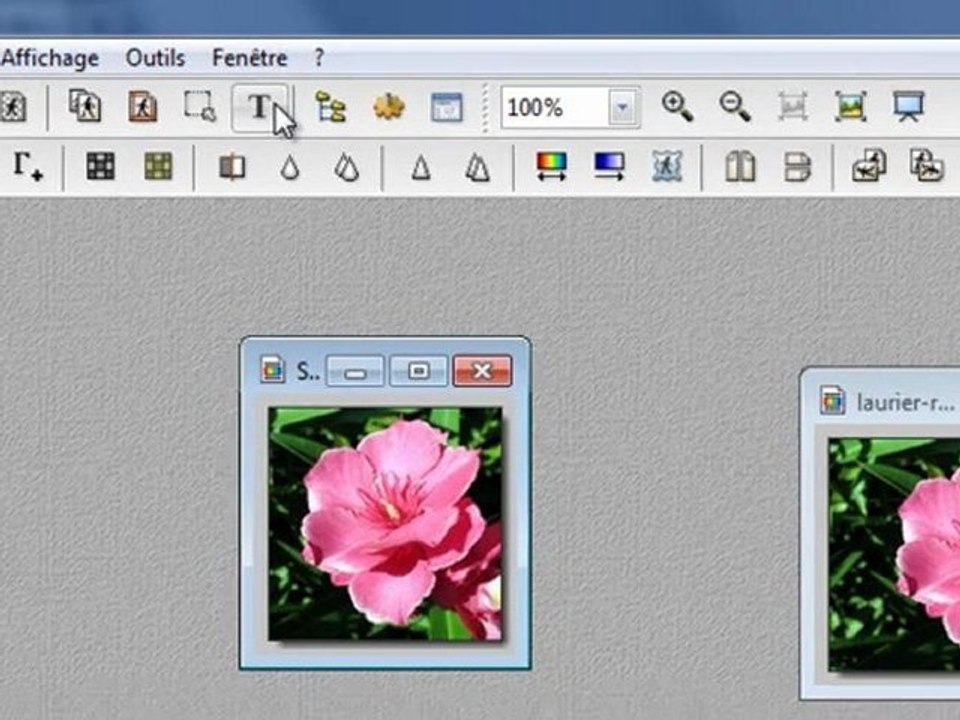
Task: Click the S.. window title text
Action: pos(308,371)
